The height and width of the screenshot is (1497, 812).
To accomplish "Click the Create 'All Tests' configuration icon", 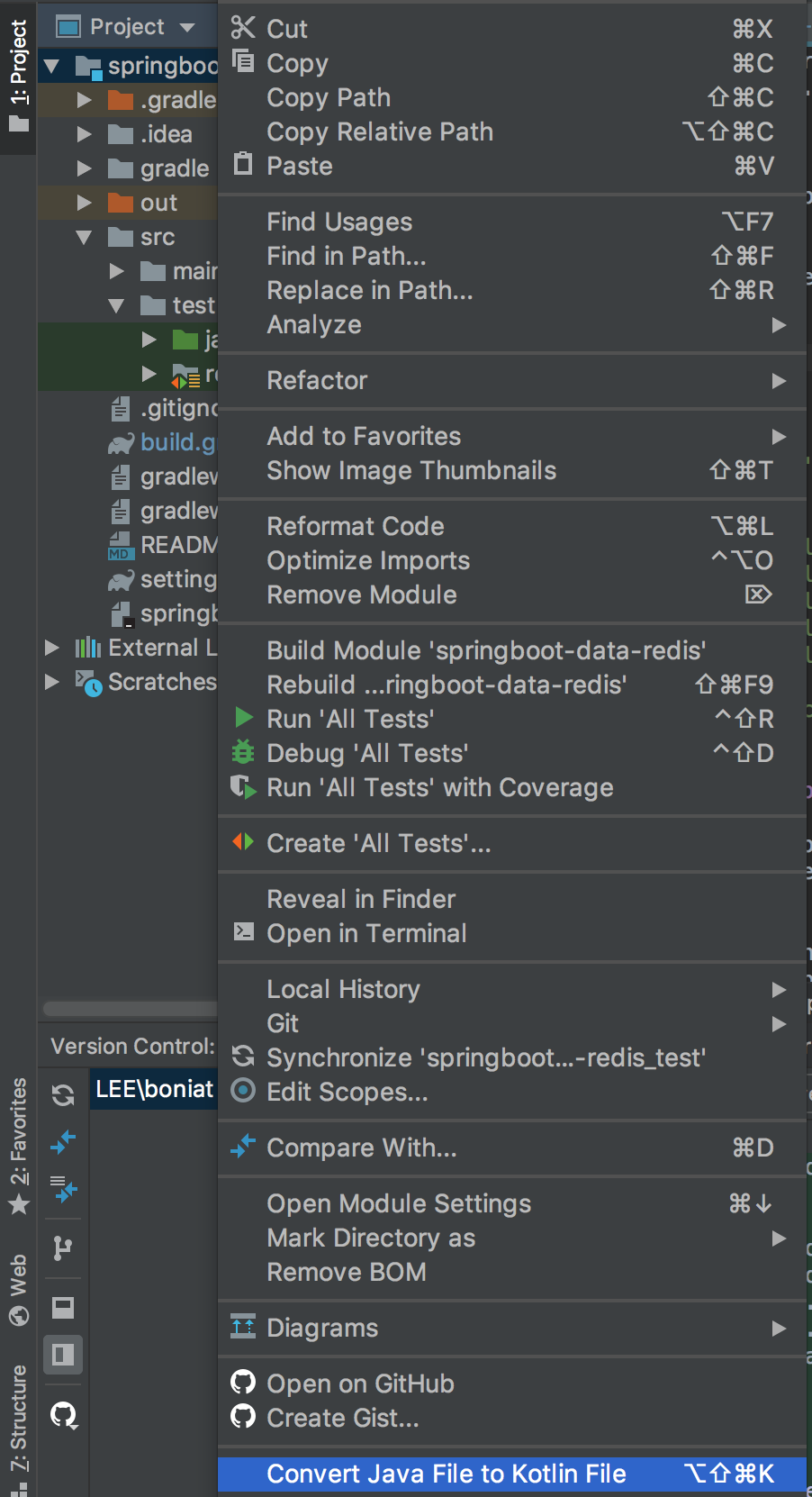I will point(243,841).
